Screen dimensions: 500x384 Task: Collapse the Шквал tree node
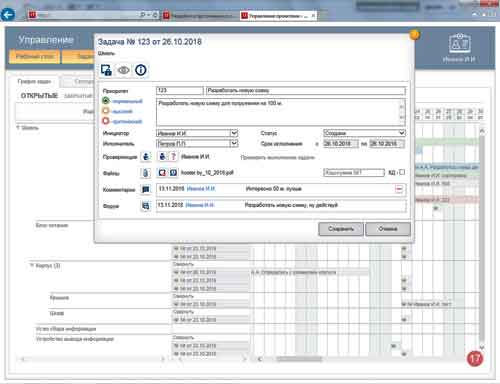click(x=18, y=128)
